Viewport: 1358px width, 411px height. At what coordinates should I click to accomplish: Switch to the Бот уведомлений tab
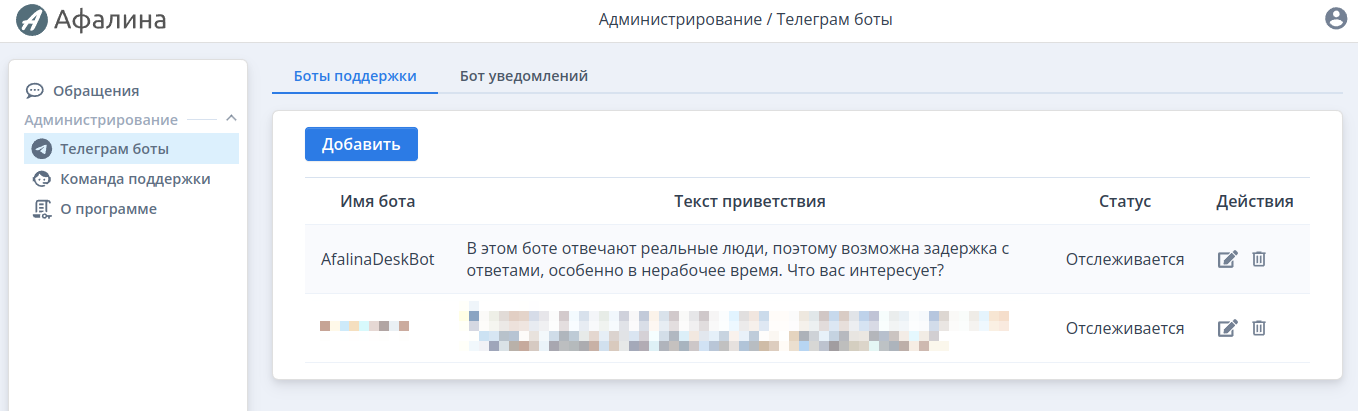[x=524, y=76]
